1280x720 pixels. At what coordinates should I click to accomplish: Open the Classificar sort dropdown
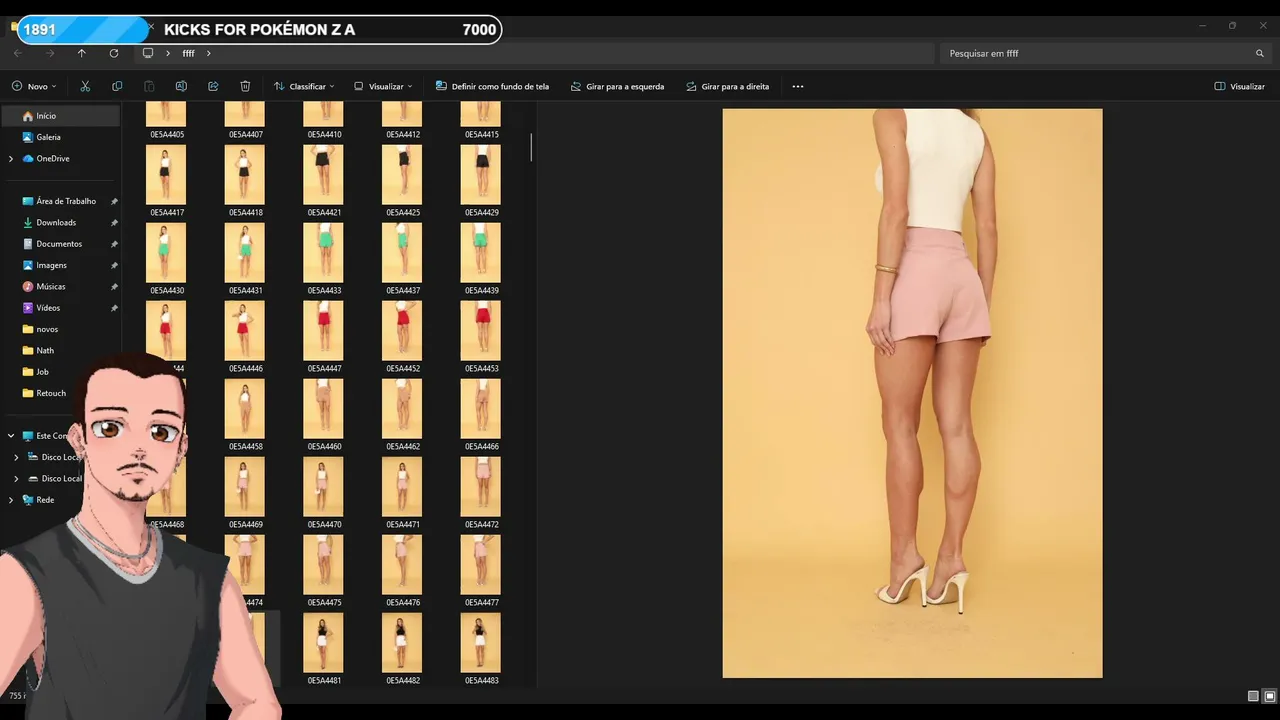point(304,86)
